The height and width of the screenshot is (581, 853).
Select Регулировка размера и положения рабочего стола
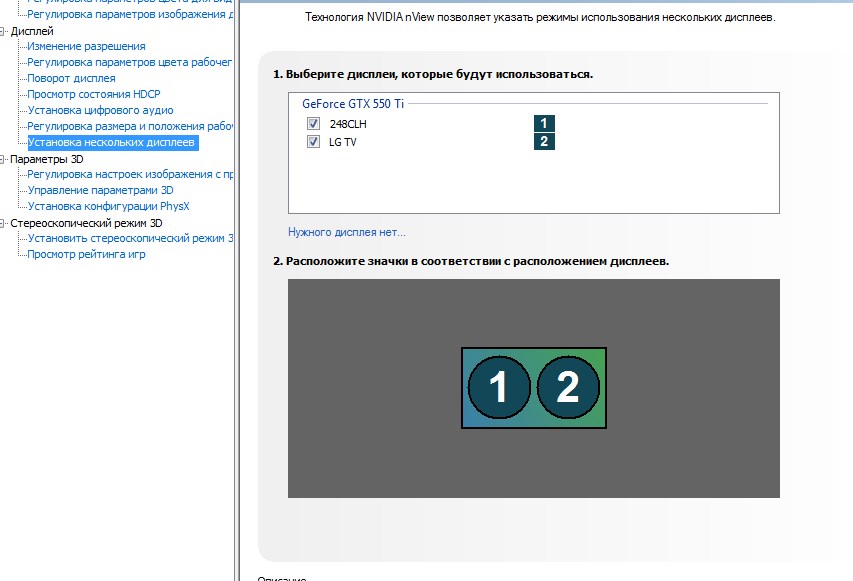(x=130, y=126)
